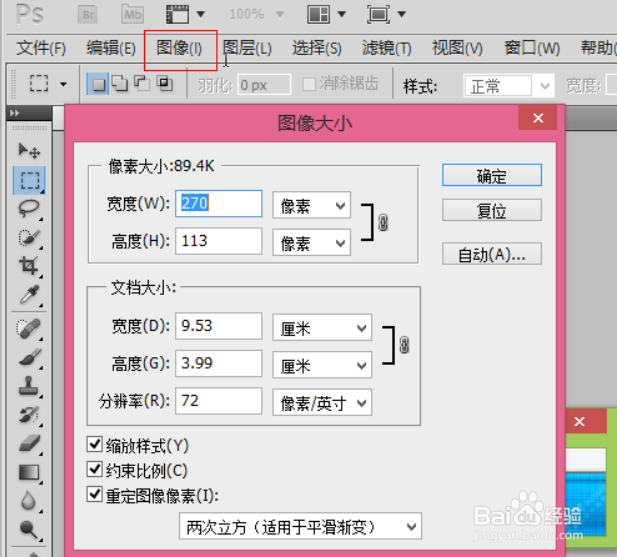
Task: Open the 编辑(E) menu
Action: (x=111, y=48)
